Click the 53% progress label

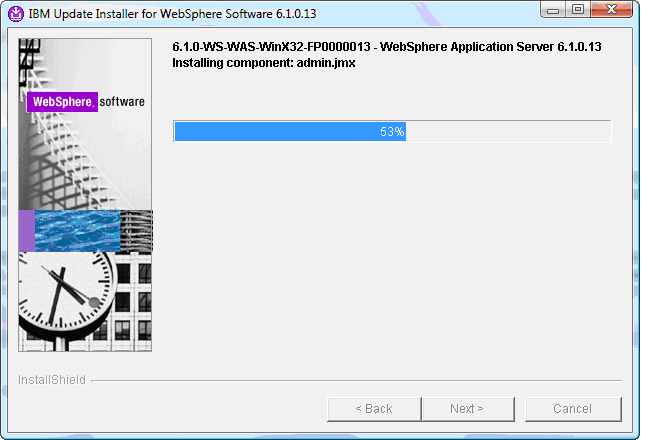pos(392,132)
